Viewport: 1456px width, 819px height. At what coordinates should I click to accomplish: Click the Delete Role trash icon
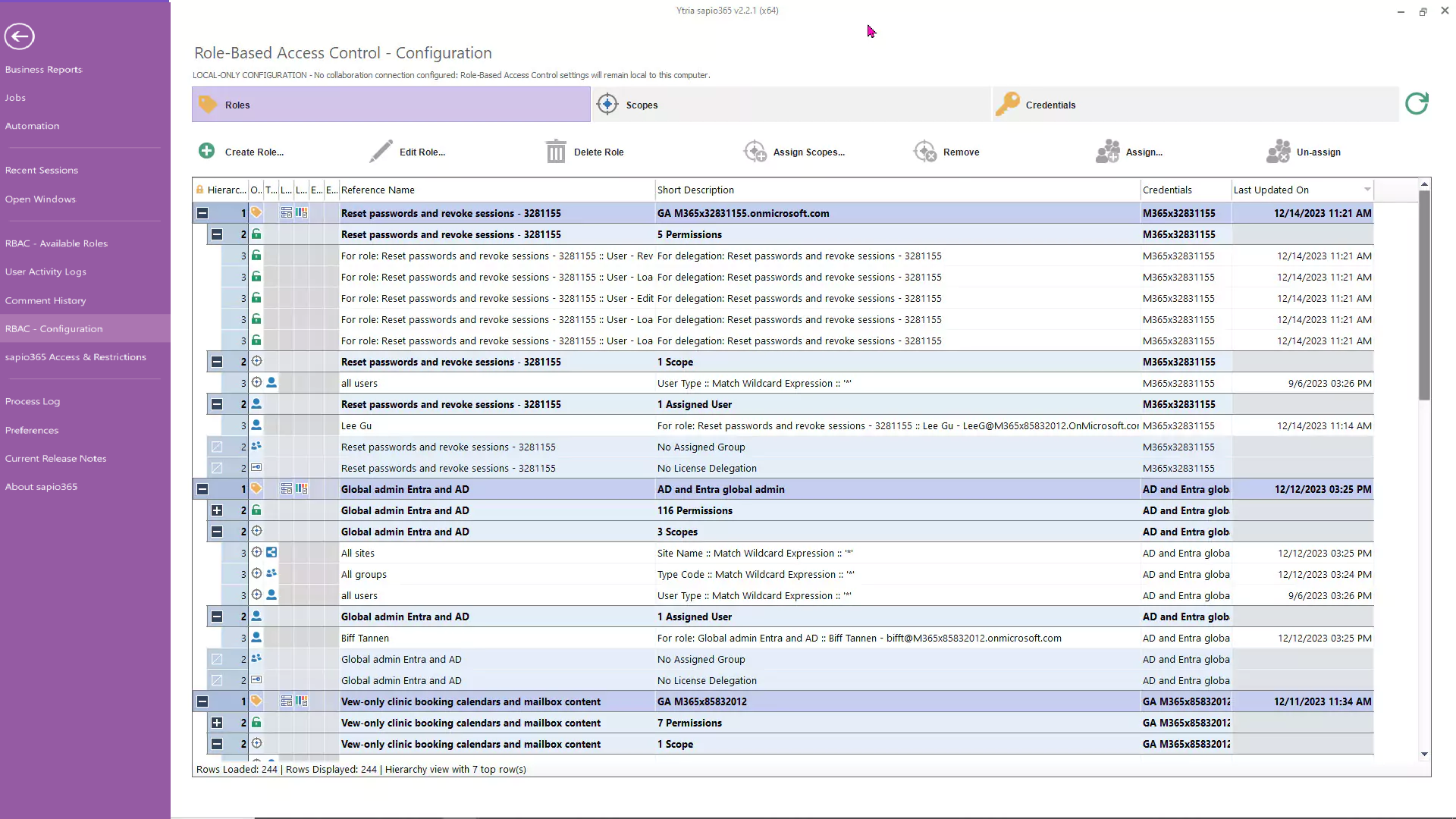pos(556,152)
